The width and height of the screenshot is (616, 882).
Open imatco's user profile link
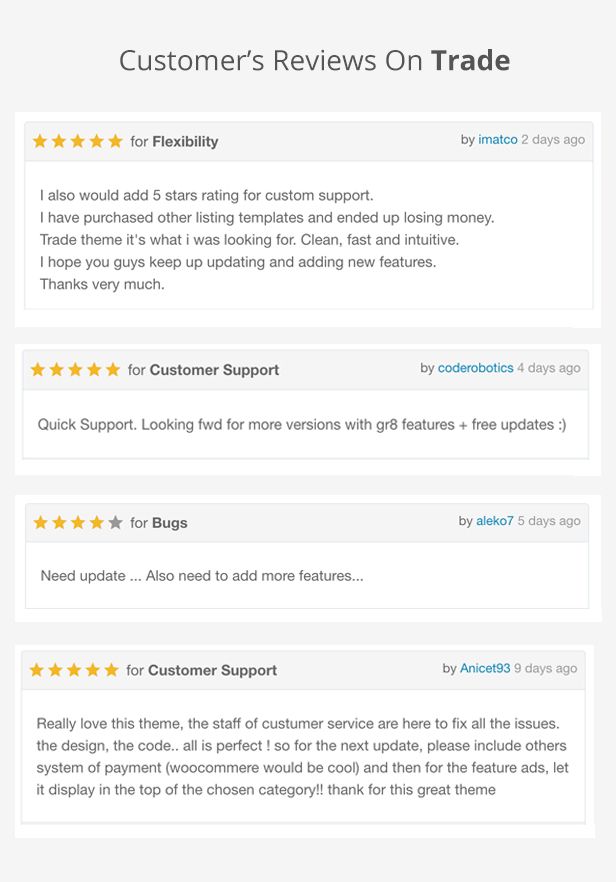(498, 140)
